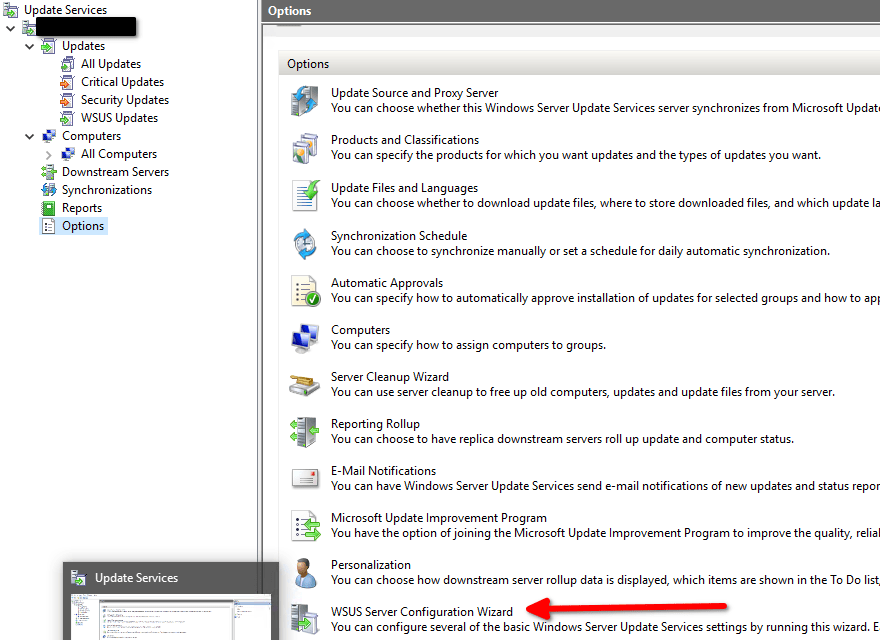Open Update Source and Proxy Server link
This screenshot has height=640, width=880.
(414, 93)
